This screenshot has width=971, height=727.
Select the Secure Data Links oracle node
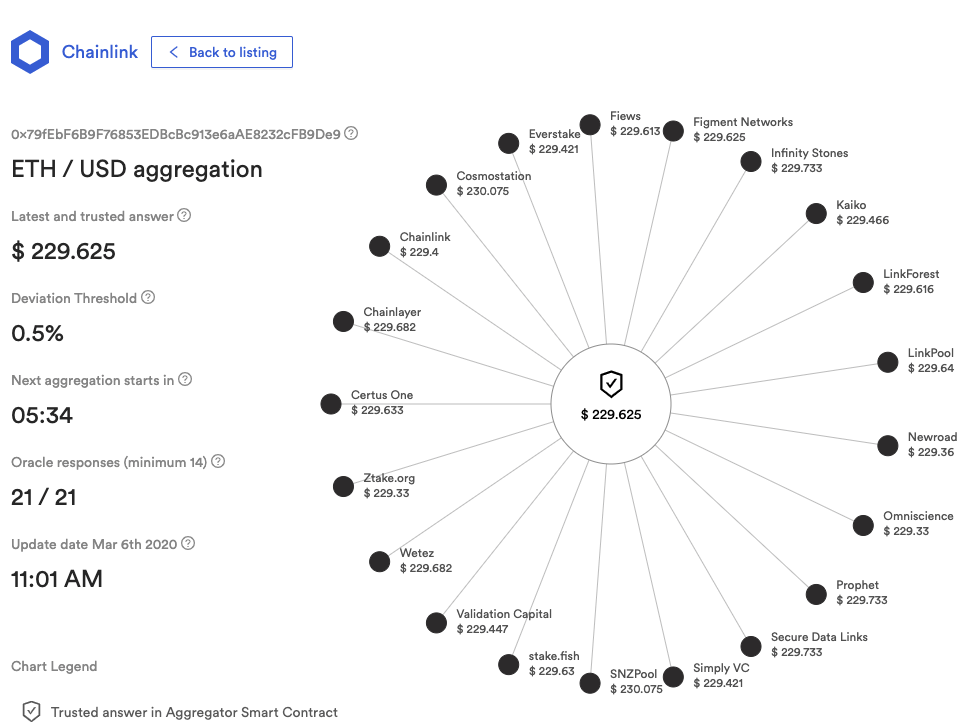751,646
